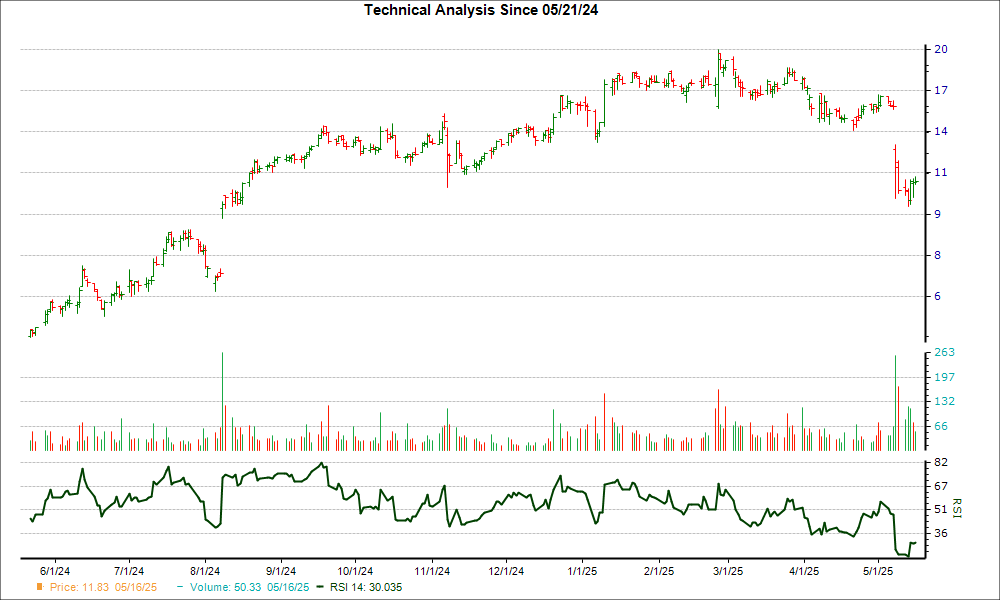Click the 5/1/25 date label on the x-axis
Screen dimensions: 1000x600
[x=878, y=571]
